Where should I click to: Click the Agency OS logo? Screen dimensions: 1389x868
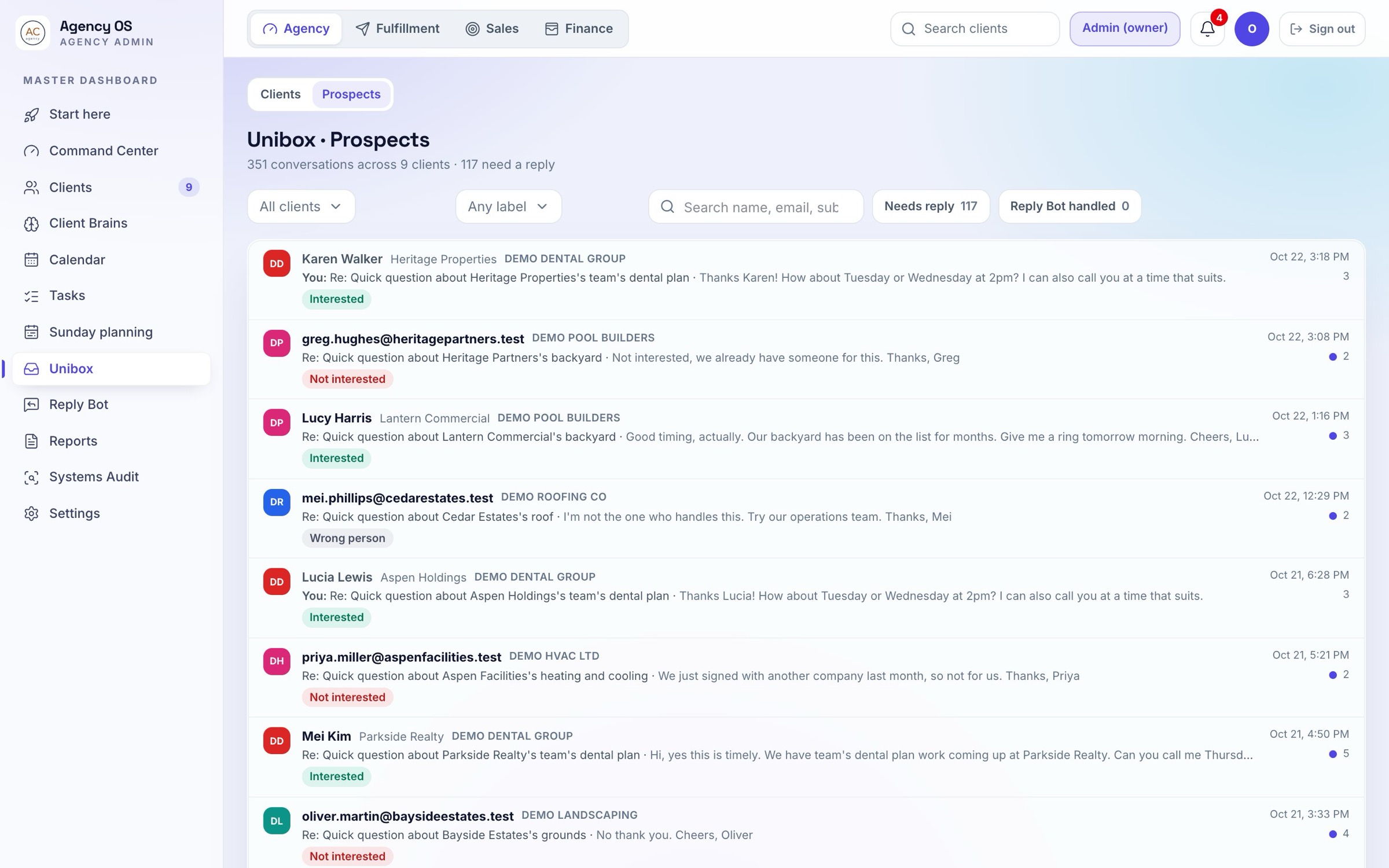pyautogui.click(x=33, y=33)
